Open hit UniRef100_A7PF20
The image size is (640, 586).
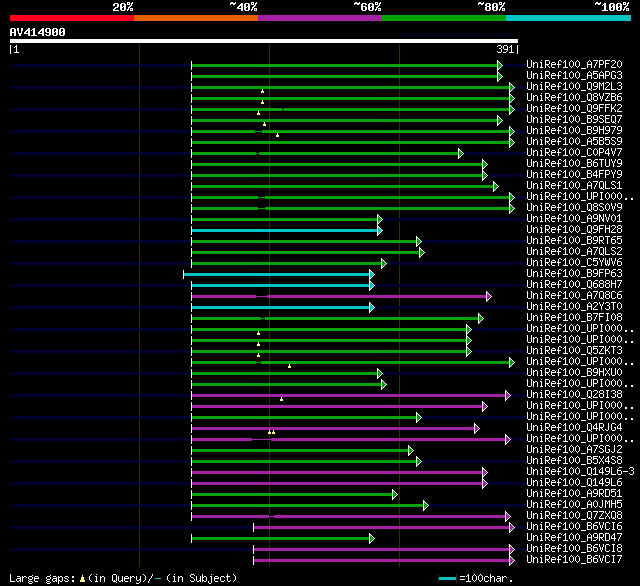point(574,64)
